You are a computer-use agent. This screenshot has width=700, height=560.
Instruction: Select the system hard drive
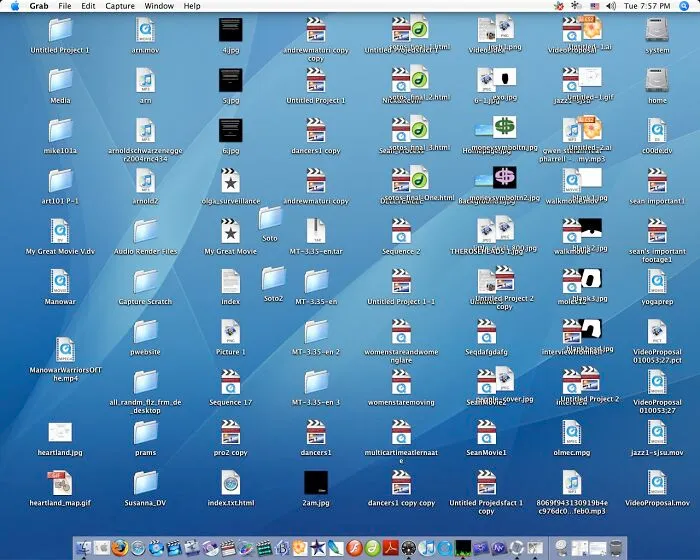pyautogui.click(x=657, y=30)
